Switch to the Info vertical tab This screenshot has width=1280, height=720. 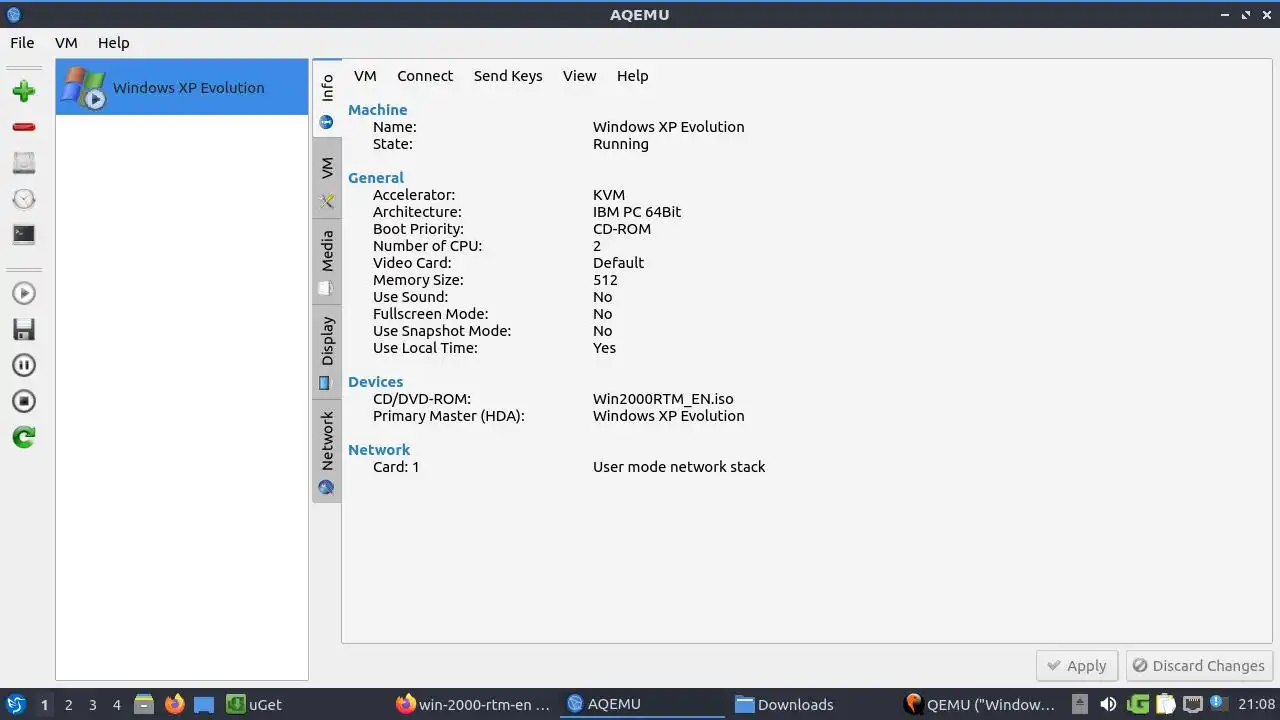327,98
